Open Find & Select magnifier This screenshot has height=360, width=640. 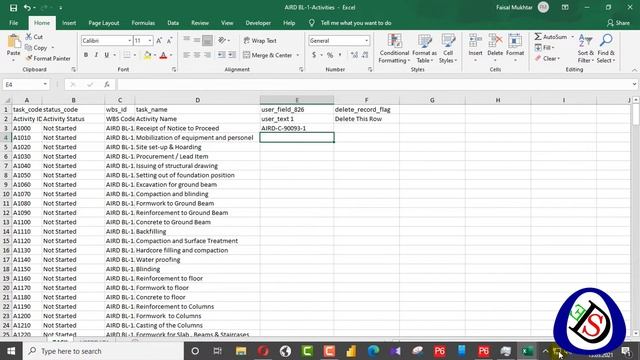tap(606, 49)
